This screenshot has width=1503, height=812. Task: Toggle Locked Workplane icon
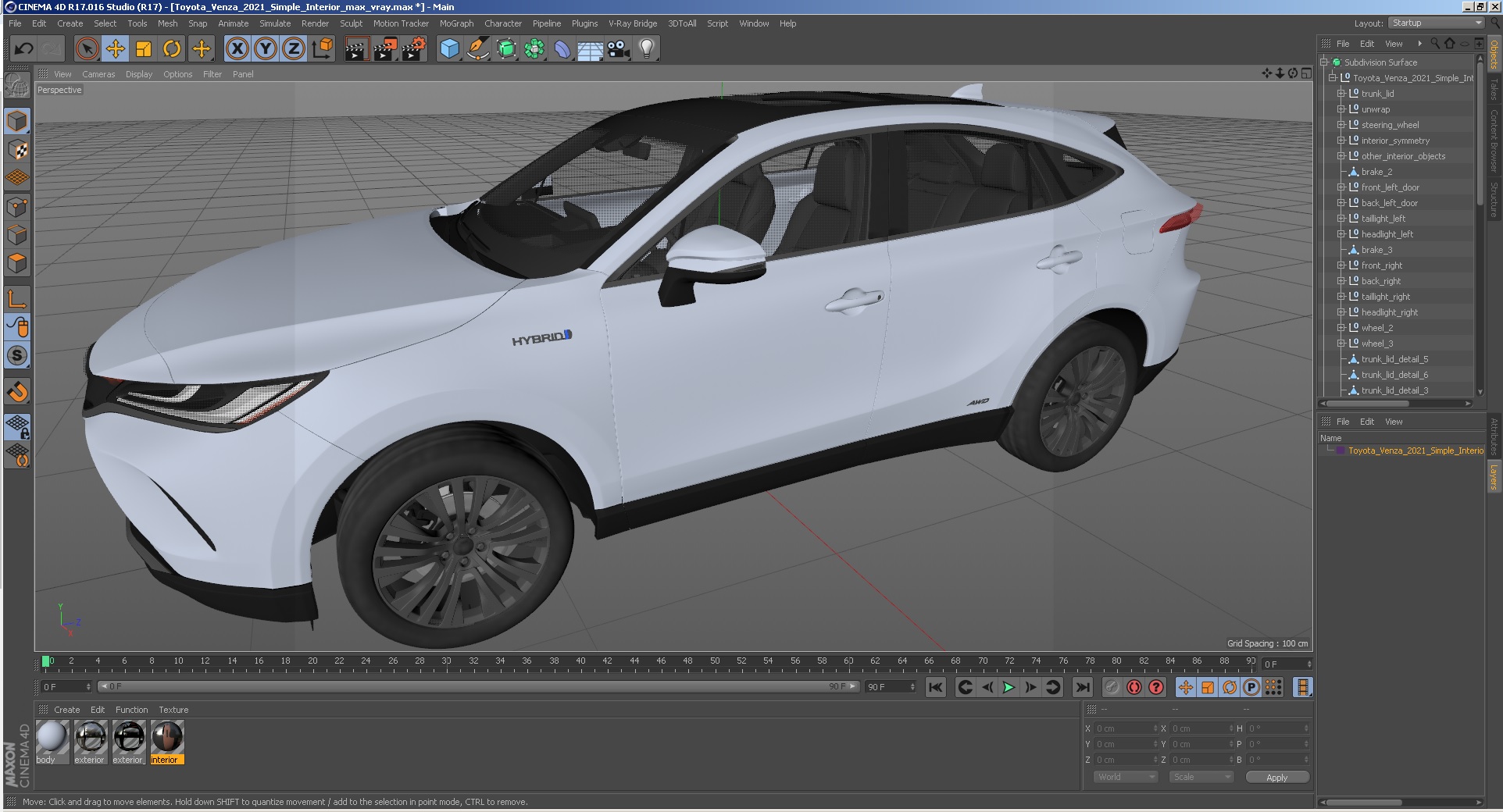click(x=17, y=426)
